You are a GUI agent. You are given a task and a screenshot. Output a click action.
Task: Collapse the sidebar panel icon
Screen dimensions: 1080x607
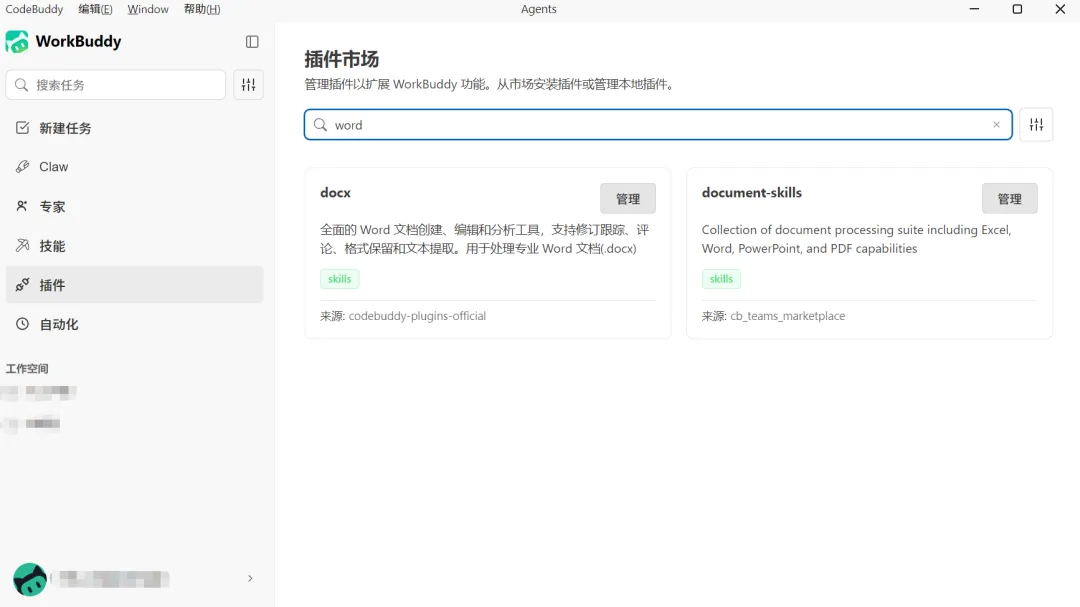[x=252, y=41]
